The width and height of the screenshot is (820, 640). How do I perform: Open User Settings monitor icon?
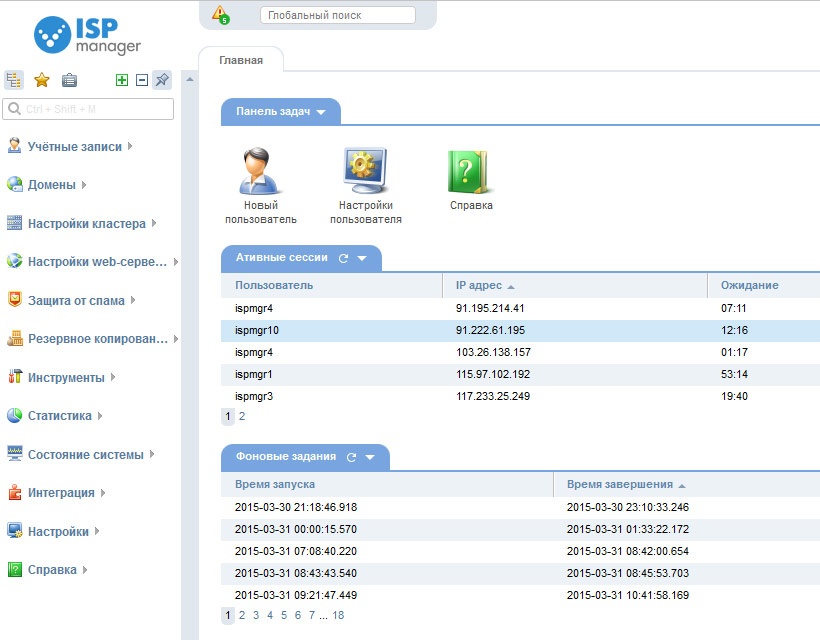pos(365,172)
